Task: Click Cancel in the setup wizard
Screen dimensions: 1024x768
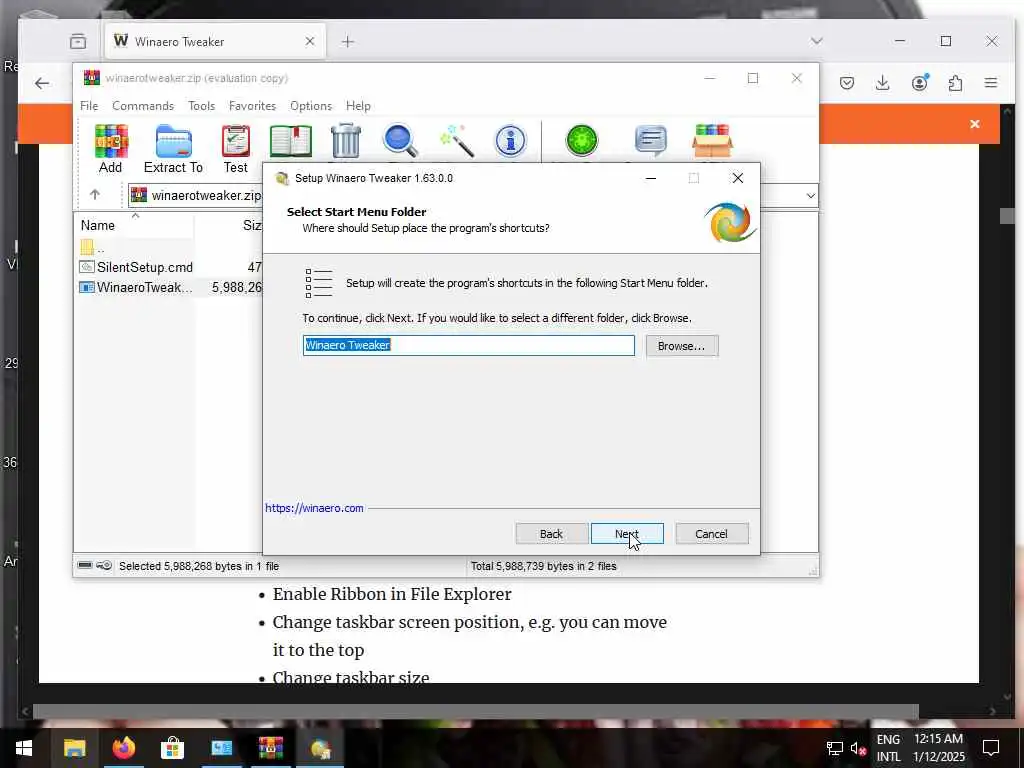Action: click(712, 534)
